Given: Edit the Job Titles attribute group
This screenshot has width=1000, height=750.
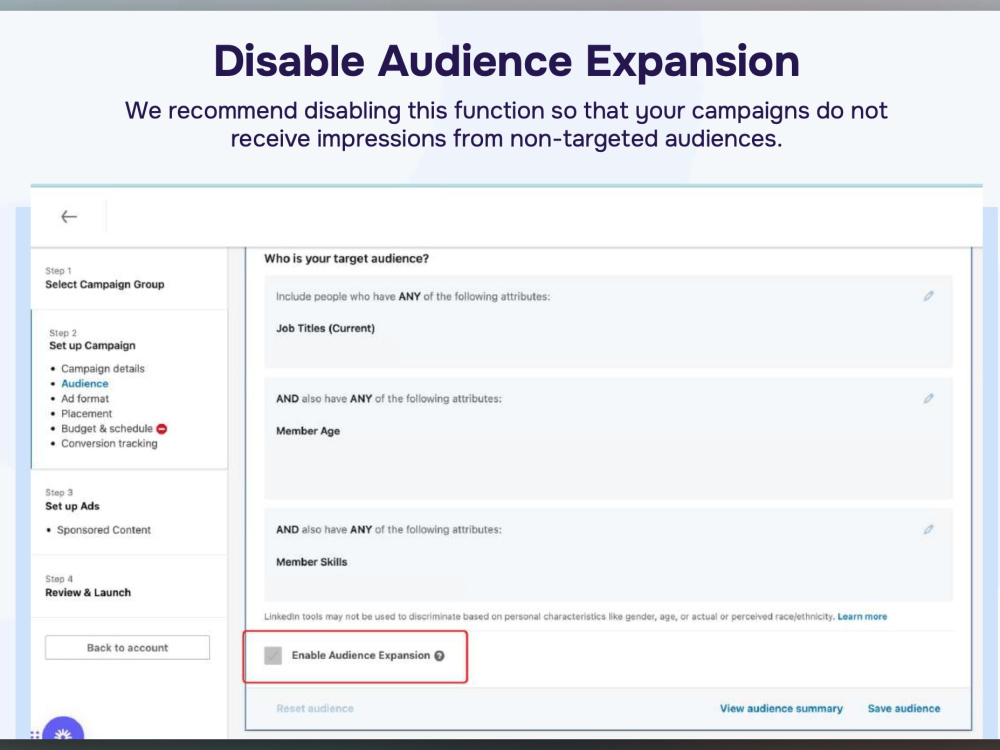Looking at the screenshot, I should [929, 296].
